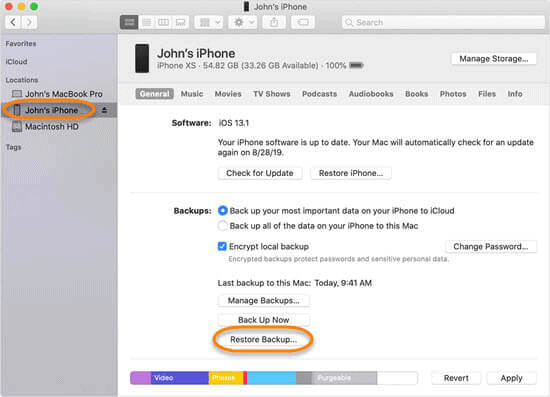Switch to the Files tab

tap(487, 94)
